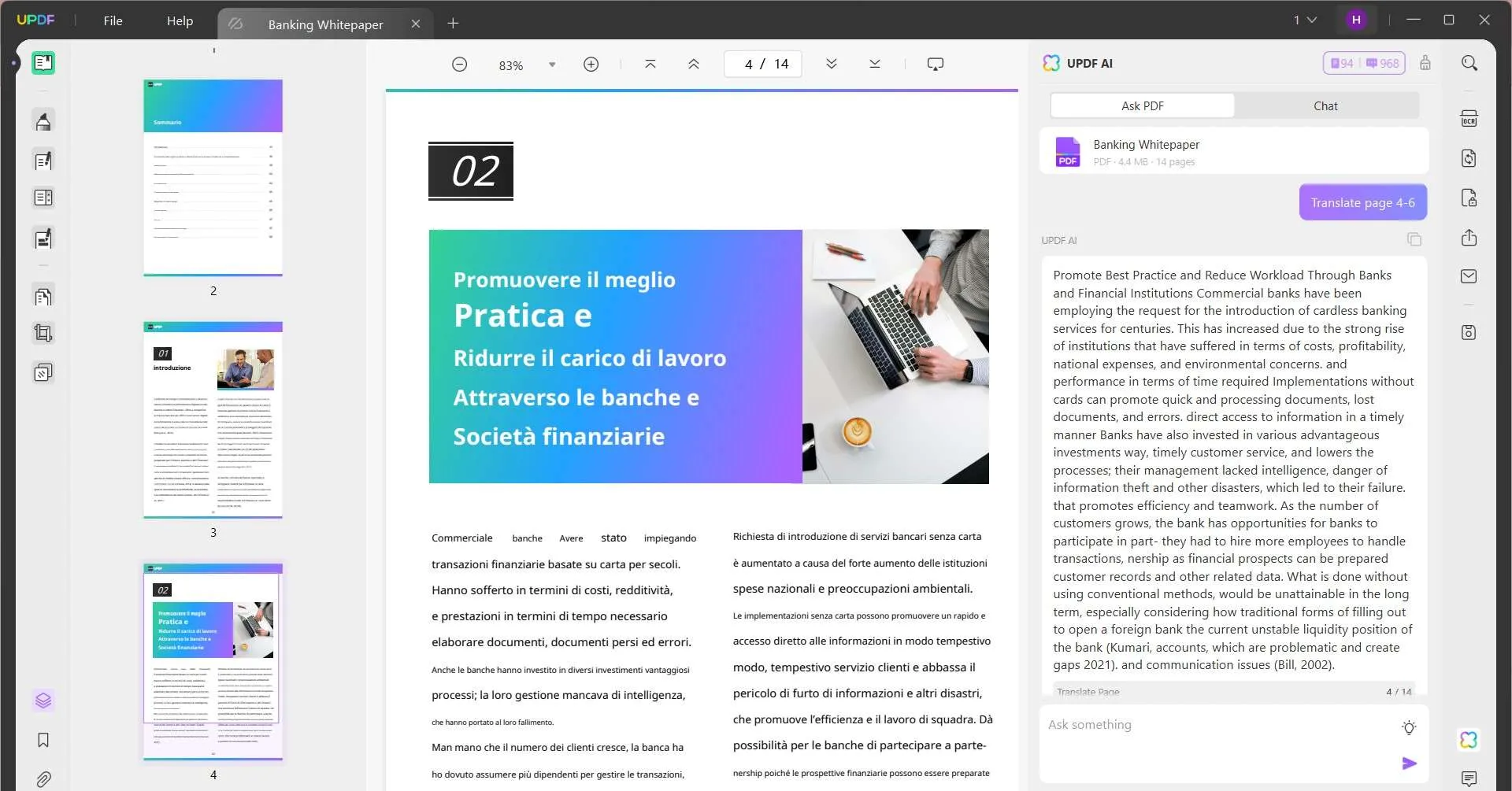Screen dimensions: 1512x791
Task: Select the annotation highlighter tool
Action: (43, 120)
